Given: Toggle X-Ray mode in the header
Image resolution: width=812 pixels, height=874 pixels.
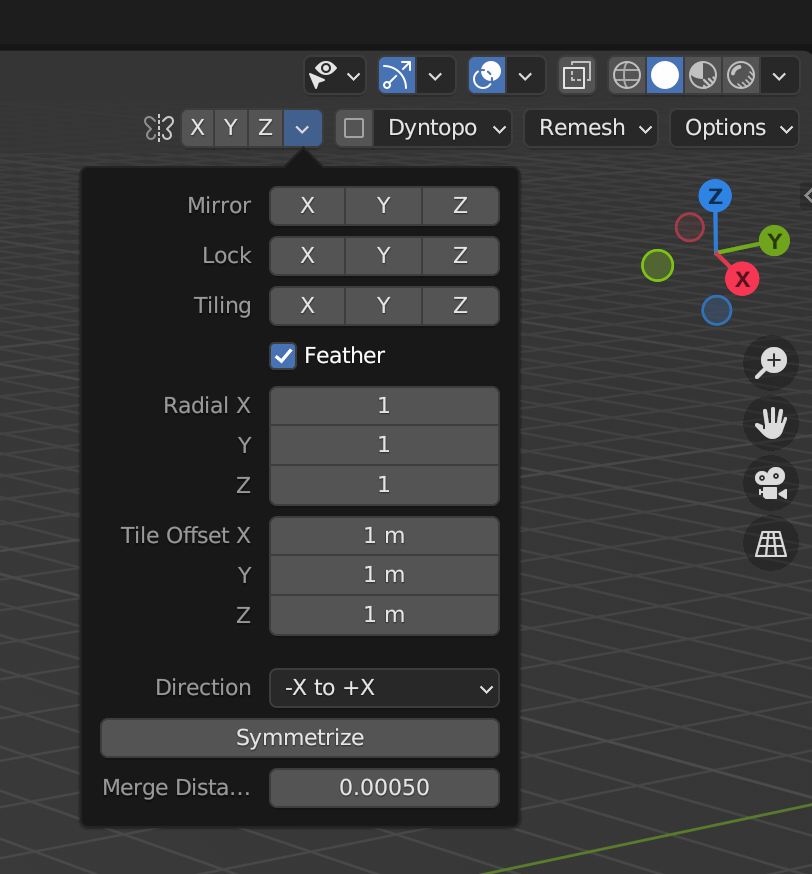Looking at the screenshot, I should 577,76.
